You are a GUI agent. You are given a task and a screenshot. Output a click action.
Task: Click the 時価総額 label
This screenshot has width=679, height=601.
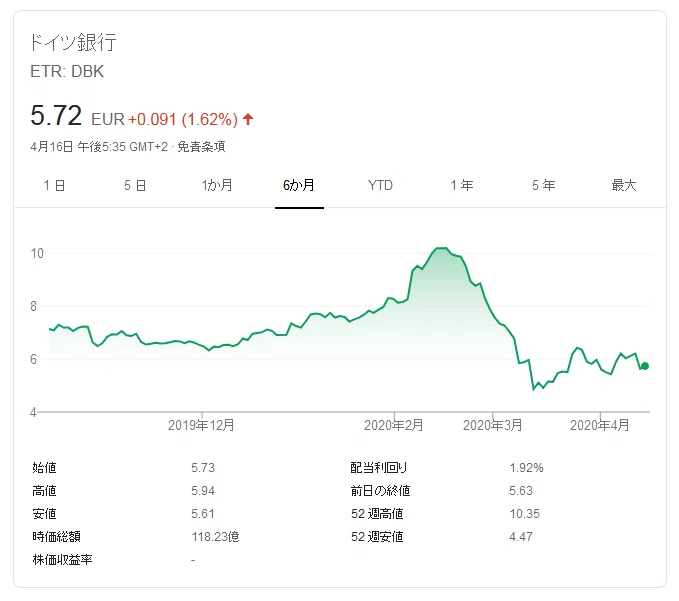pos(56,537)
